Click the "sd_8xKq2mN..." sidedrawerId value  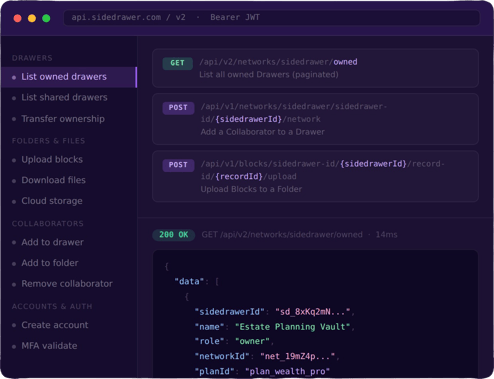pos(313,312)
